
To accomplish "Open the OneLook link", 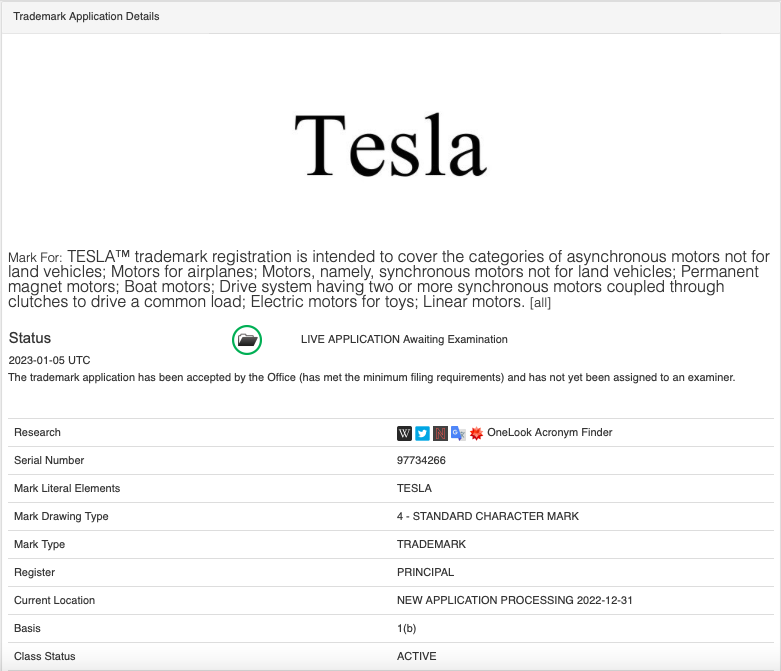I will [x=511, y=433].
